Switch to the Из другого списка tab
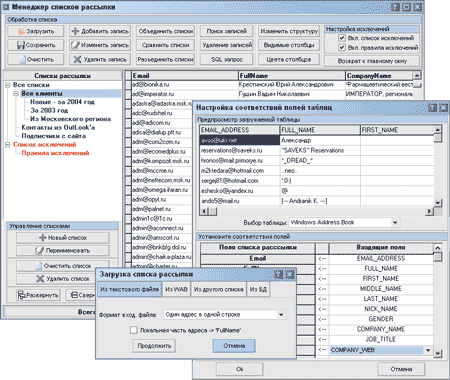 [x=219, y=289]
